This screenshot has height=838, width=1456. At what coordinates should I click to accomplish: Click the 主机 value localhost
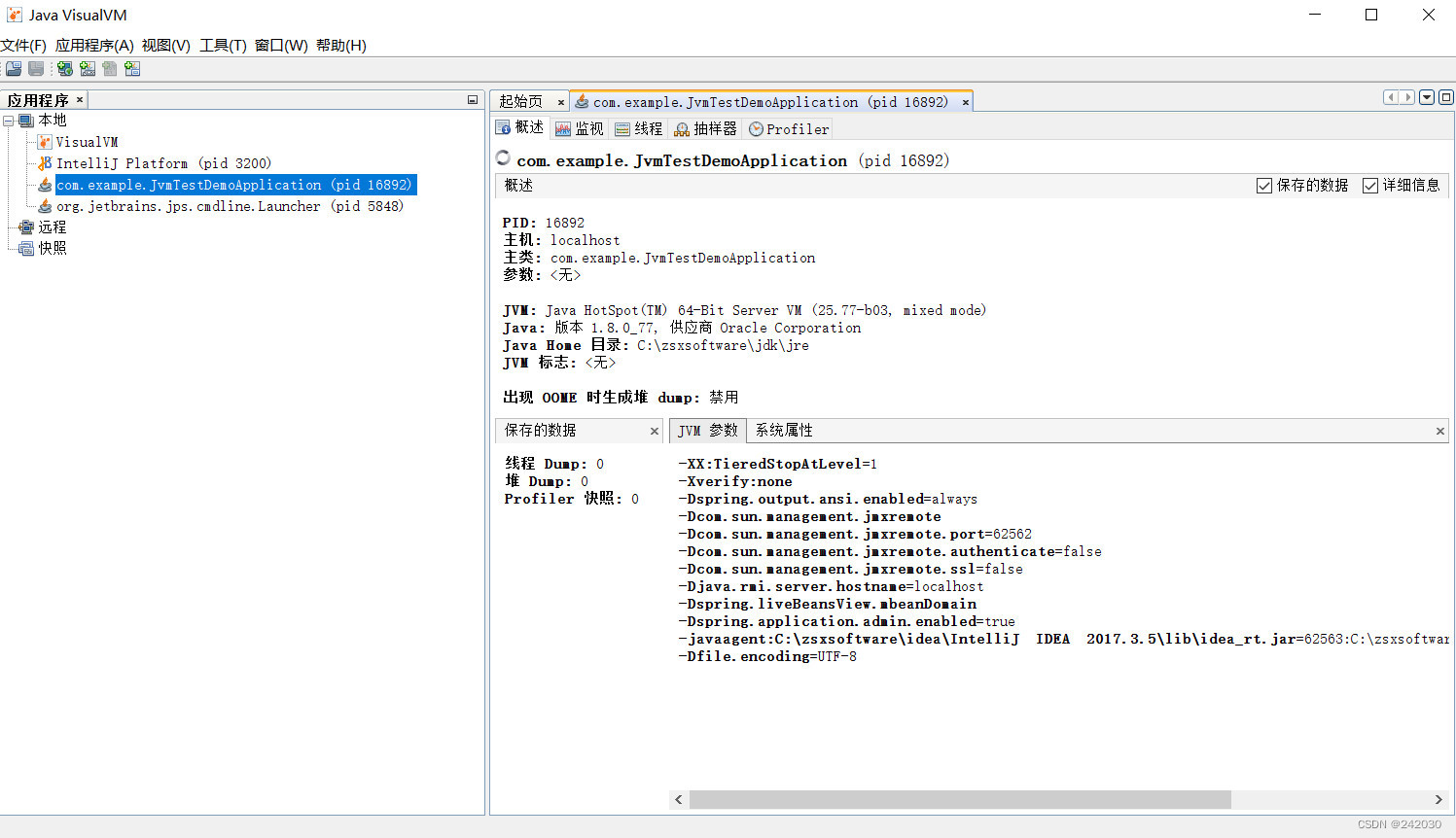[x=586, y=240]
